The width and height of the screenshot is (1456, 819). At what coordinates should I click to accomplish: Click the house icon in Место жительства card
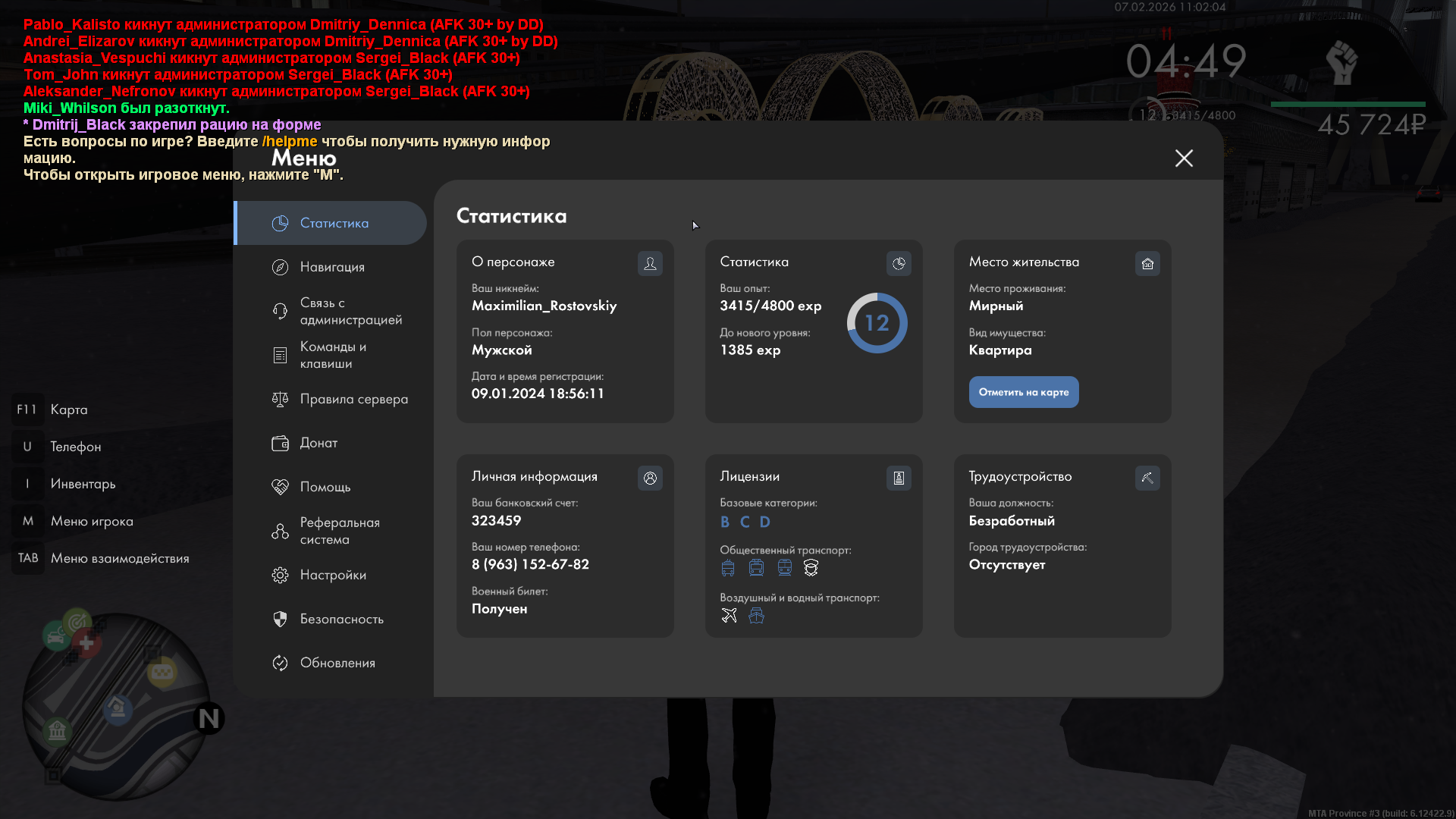point(1147,263)
